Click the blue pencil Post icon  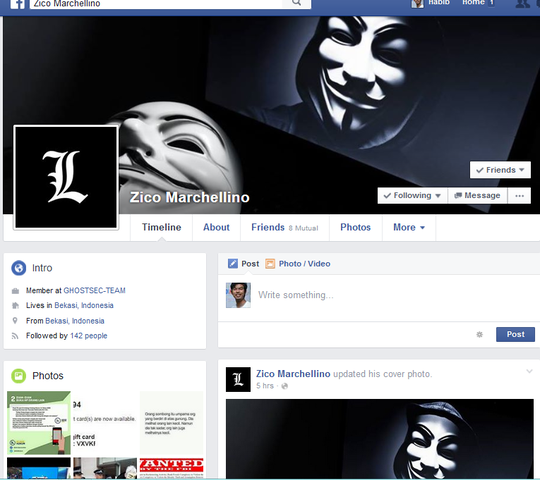pyautogui.click(x=233, y=264)
